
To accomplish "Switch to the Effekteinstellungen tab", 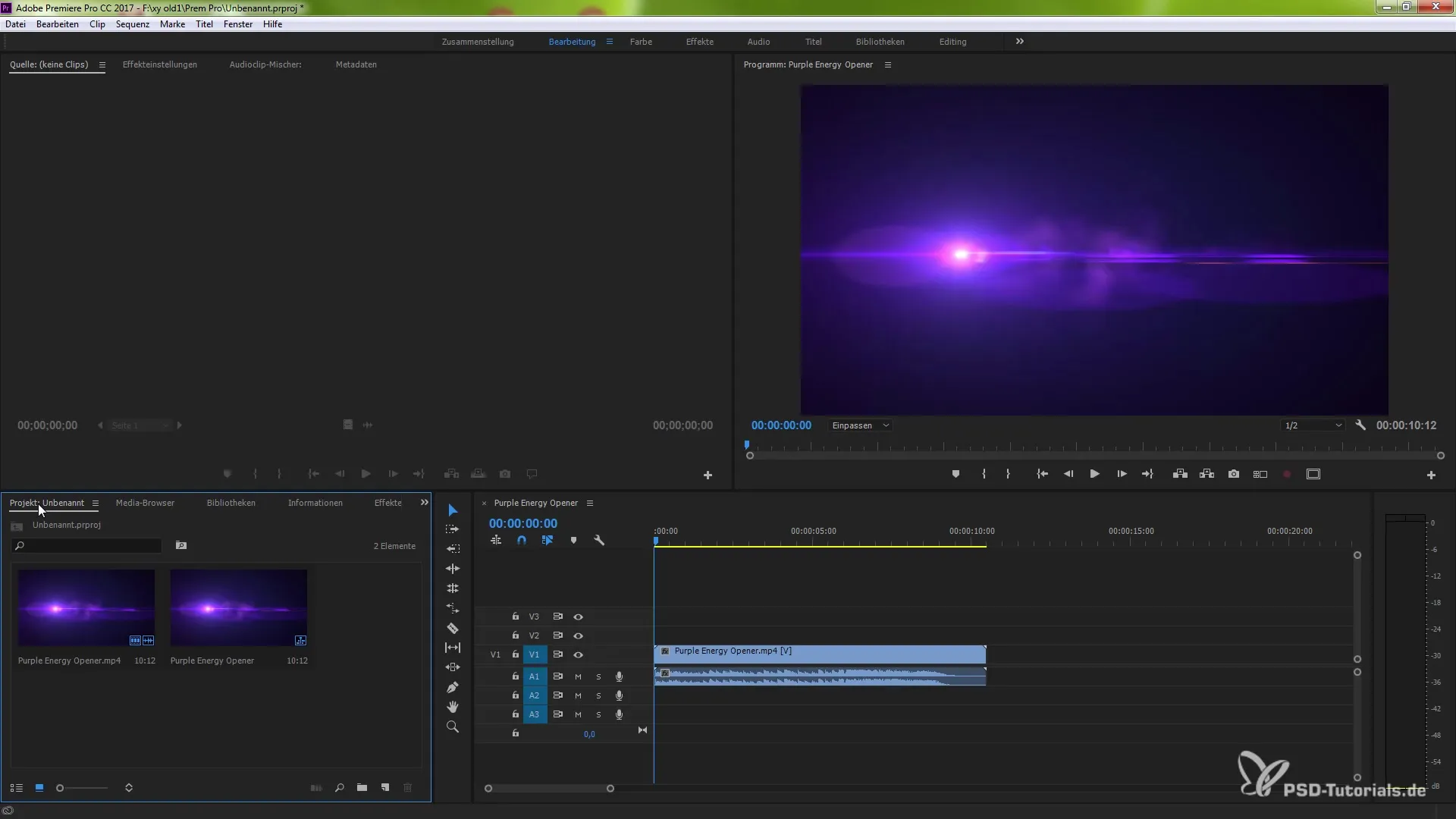I will click(160, 64).
